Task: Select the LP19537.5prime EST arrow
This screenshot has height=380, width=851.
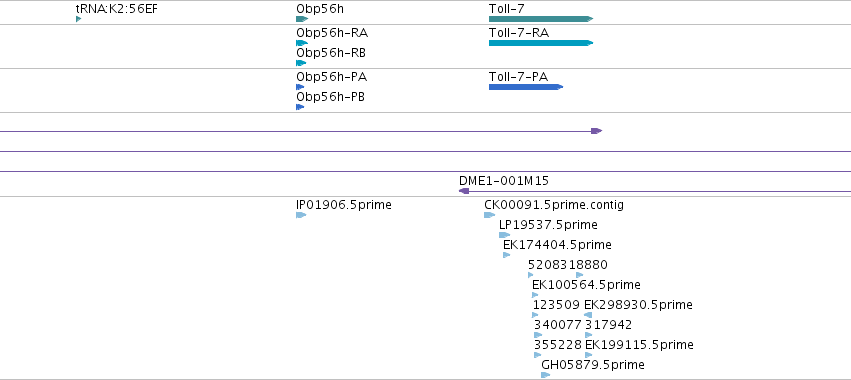Action: pos(505,235)
